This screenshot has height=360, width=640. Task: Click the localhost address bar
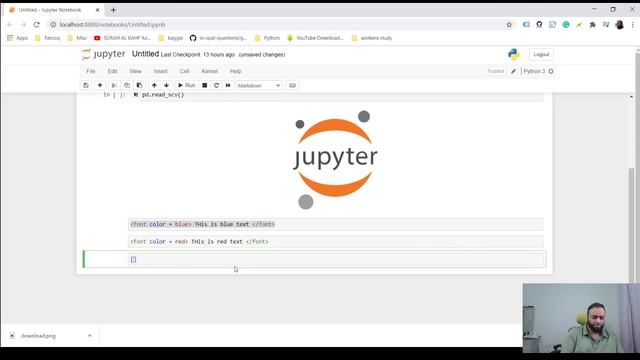tap(278, 24)
